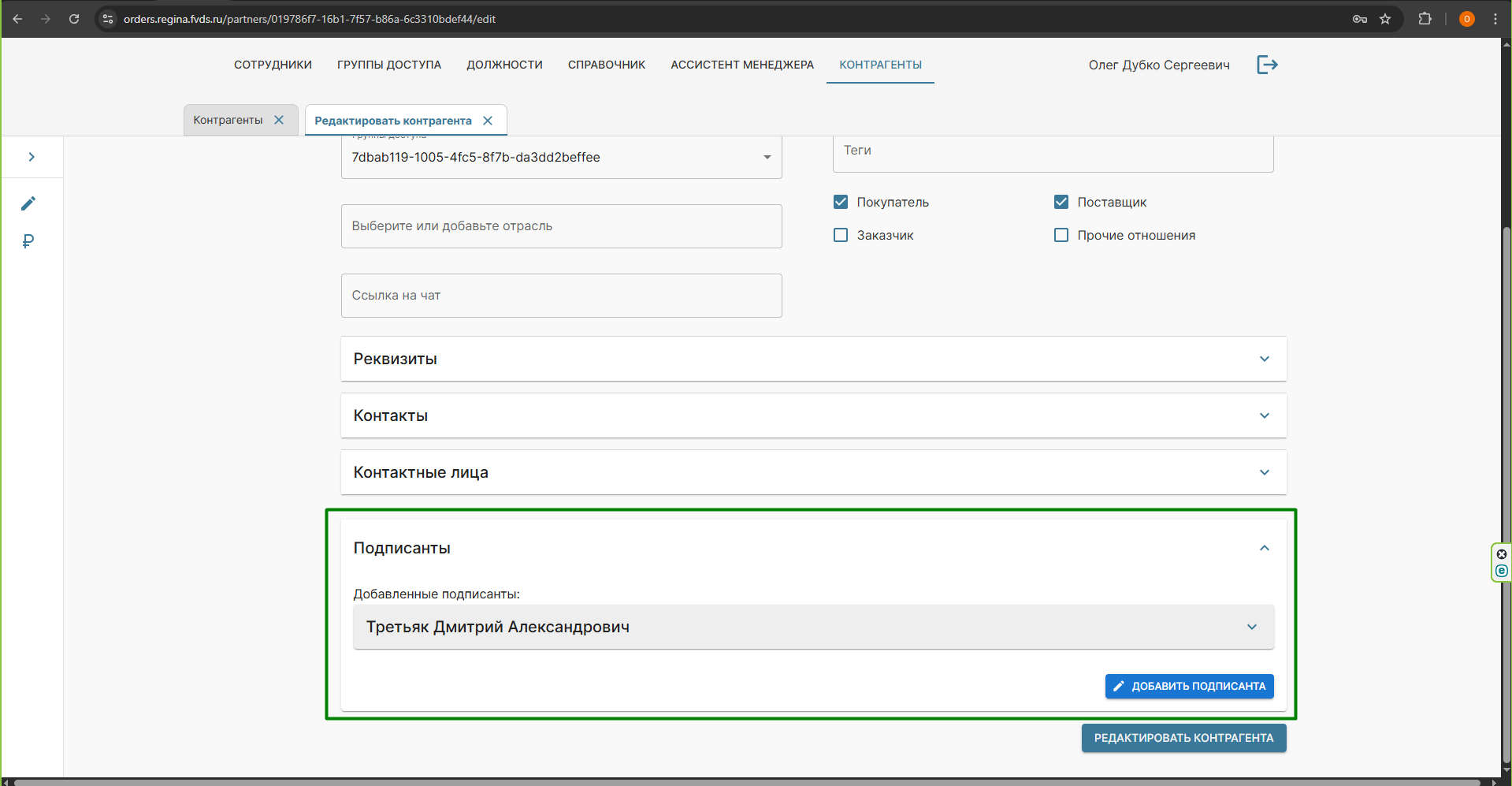Uncheck the Покупатель checkbox
The image size is (1512, 786).
pos(841,202)
